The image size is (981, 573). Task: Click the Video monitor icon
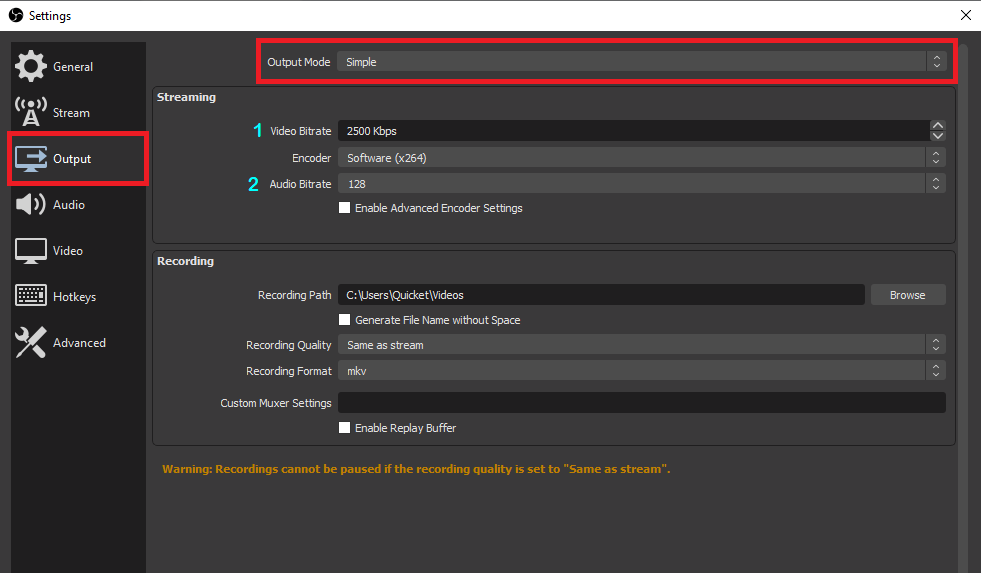coord(31,251)
